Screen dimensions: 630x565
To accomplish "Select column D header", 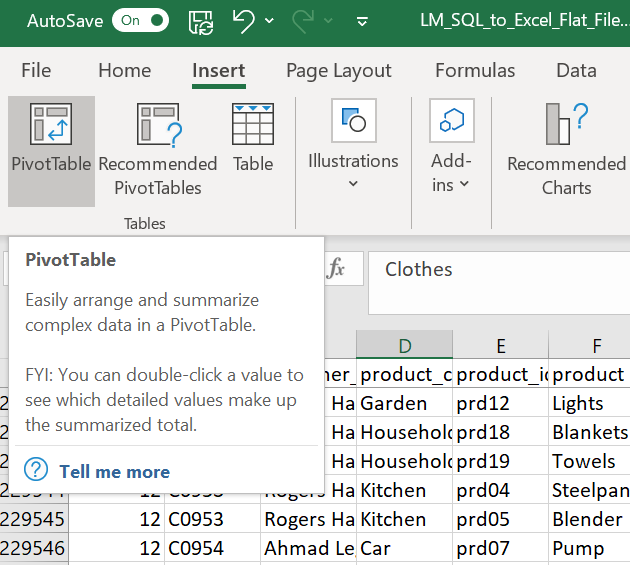I will coord(404,346).
